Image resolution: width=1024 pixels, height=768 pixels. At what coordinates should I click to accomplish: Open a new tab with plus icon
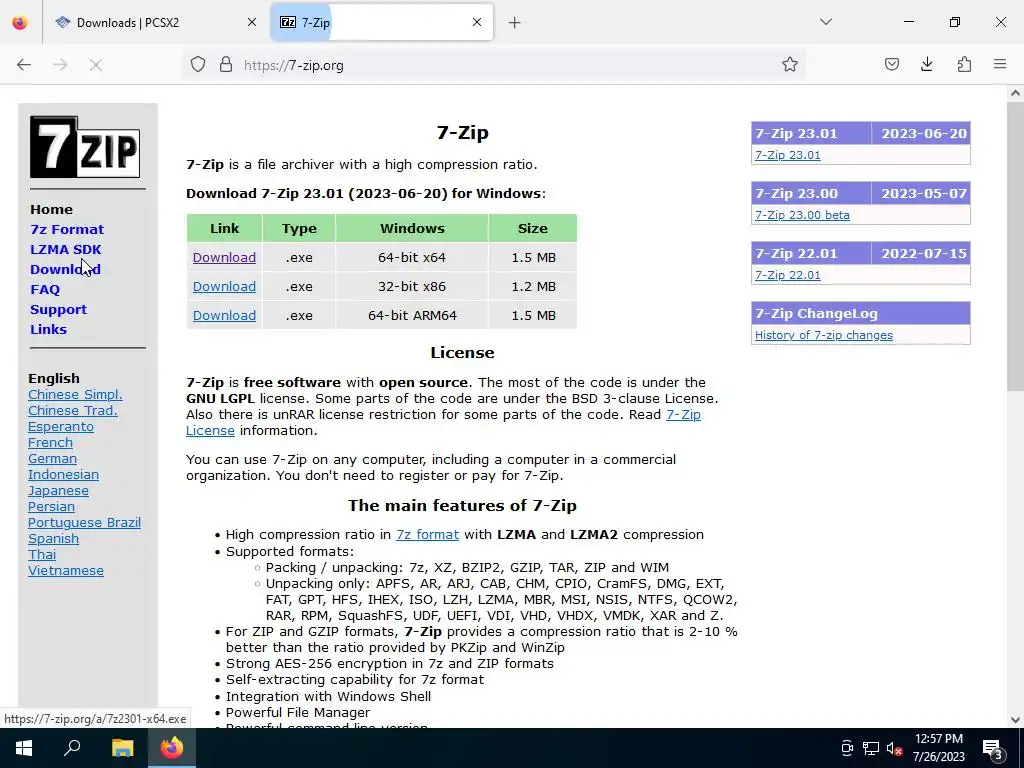pyautogui.click(x=515, y=23)
